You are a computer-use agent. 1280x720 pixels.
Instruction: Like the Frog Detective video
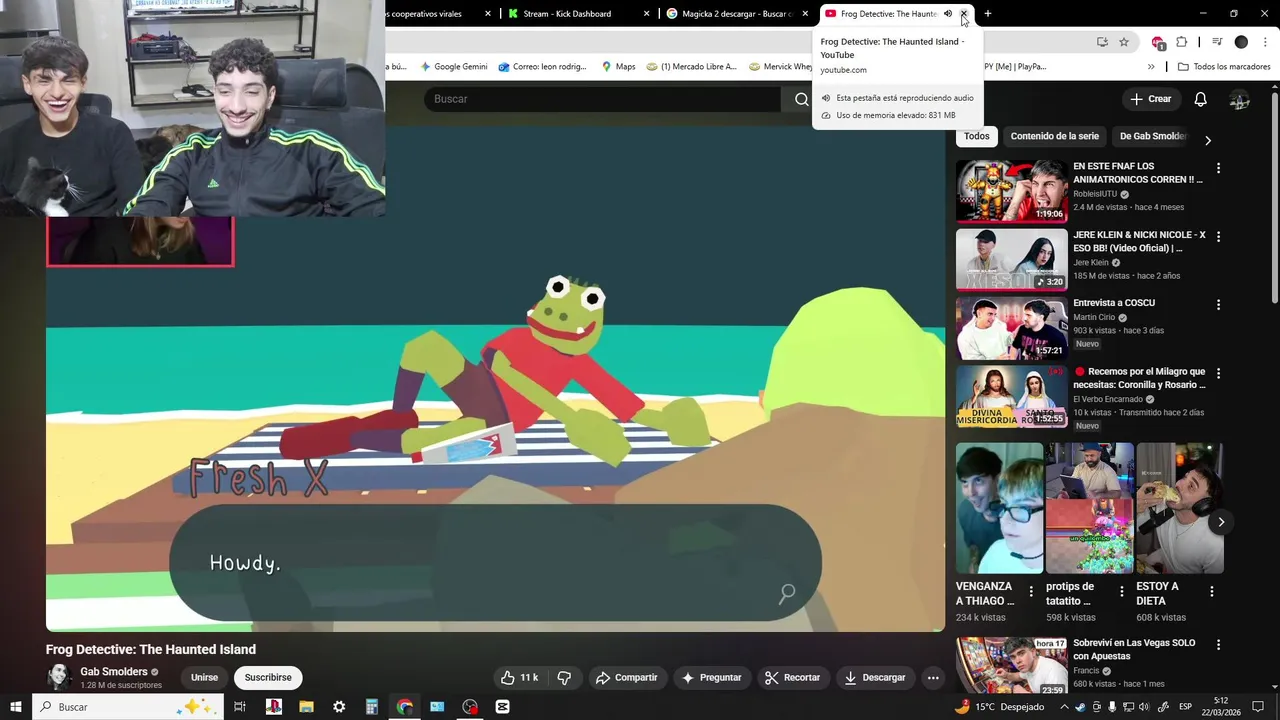click(x=519, y=678)
